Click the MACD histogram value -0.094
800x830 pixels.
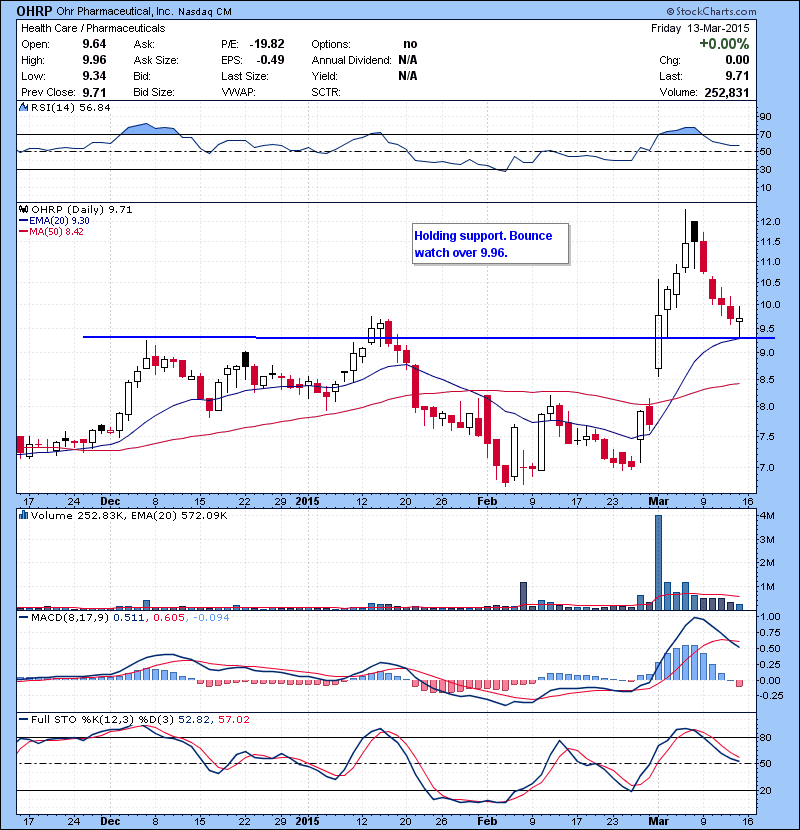click(212, 618)
